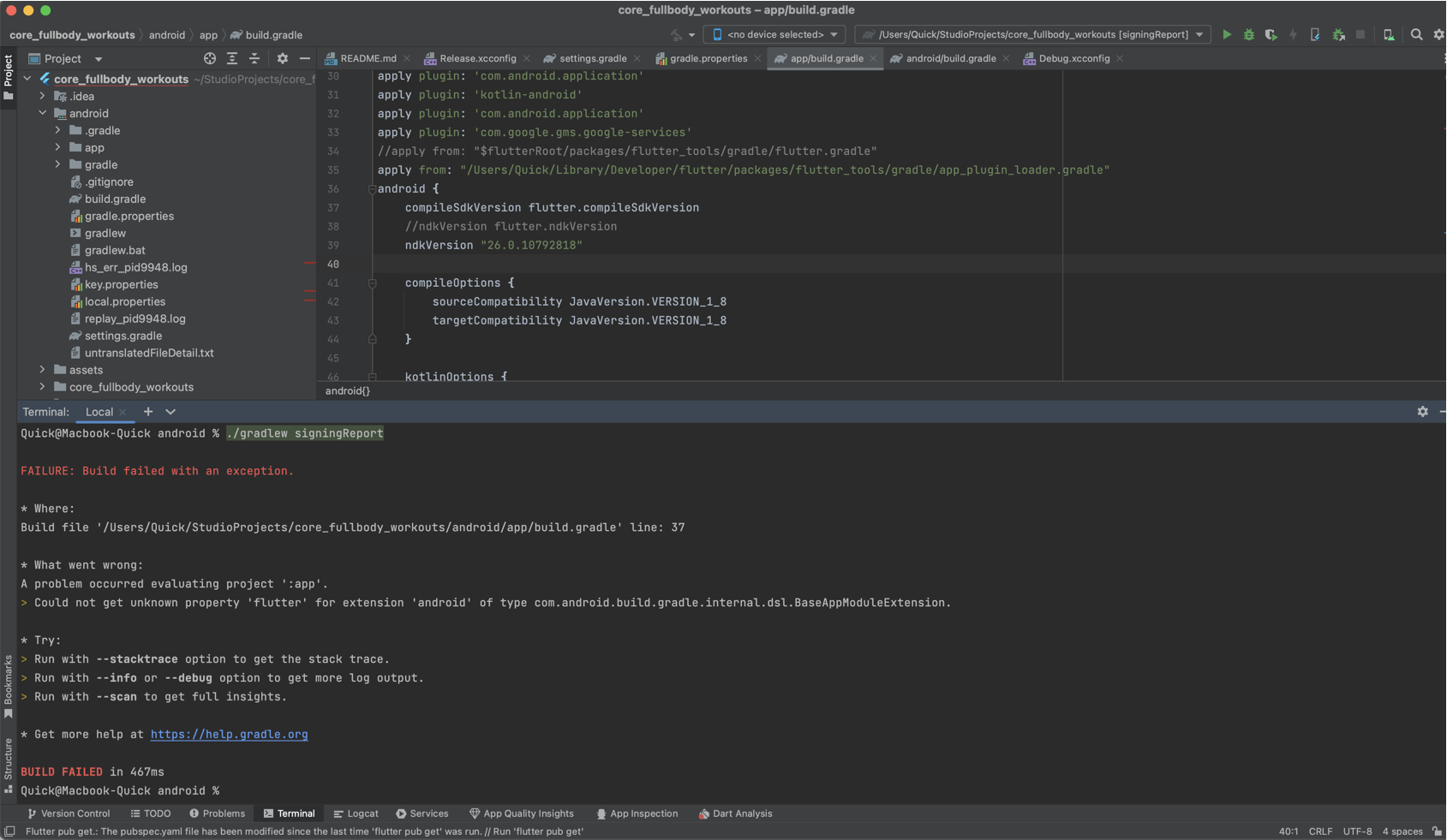
Task: Open IDE settings gear in top toolbar
Action: tap(1439, 35)
